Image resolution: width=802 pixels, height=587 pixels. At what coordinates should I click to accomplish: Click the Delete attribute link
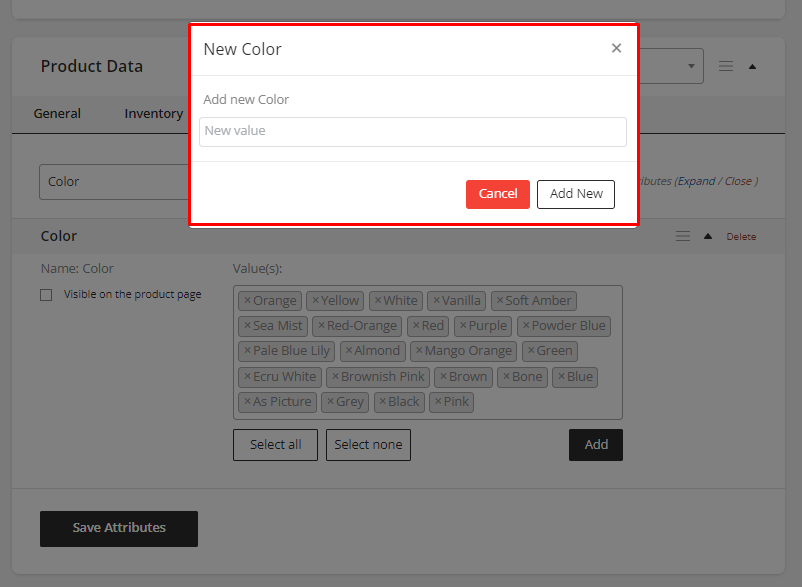pos(741,237)
